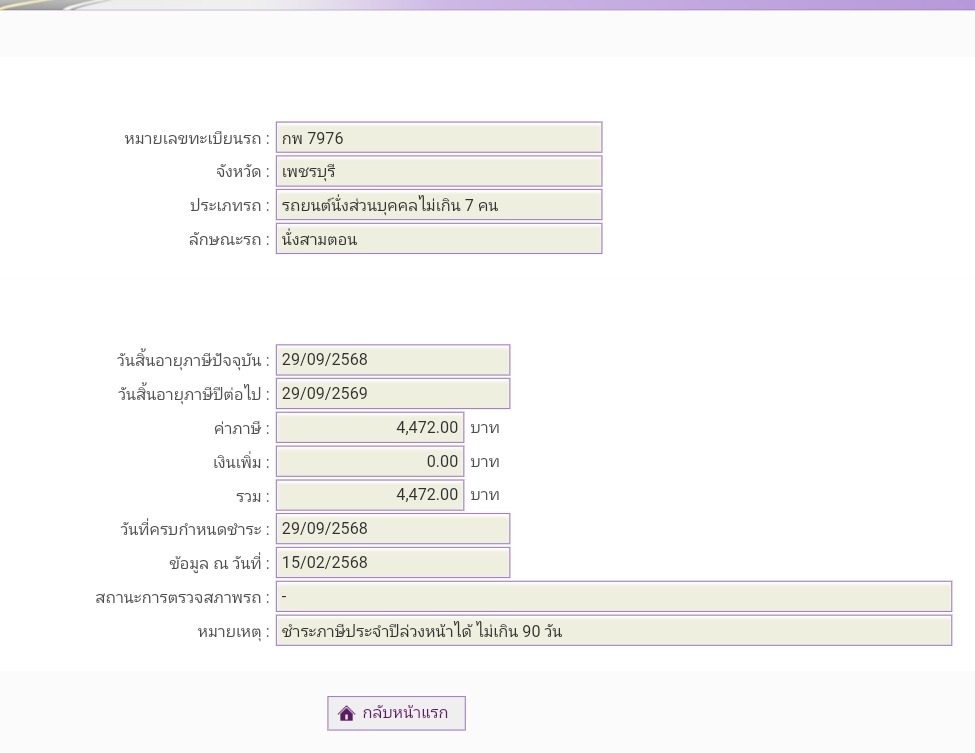Click the ข้อมูล ณ วันที่ field 15/02/2568

[x=393, y=563]
